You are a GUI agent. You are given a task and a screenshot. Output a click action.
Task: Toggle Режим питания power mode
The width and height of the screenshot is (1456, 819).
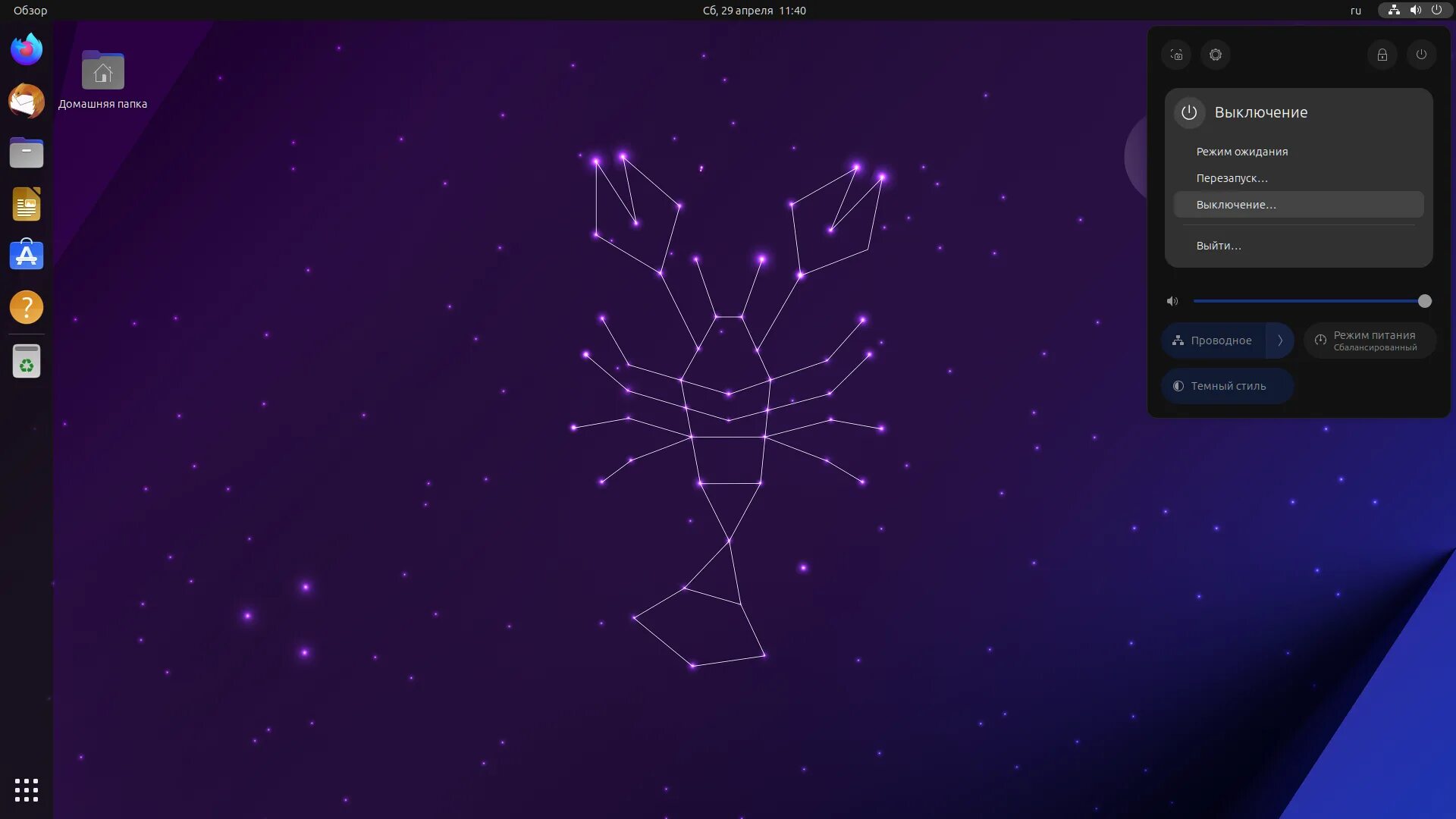[x=1370, y=340]
